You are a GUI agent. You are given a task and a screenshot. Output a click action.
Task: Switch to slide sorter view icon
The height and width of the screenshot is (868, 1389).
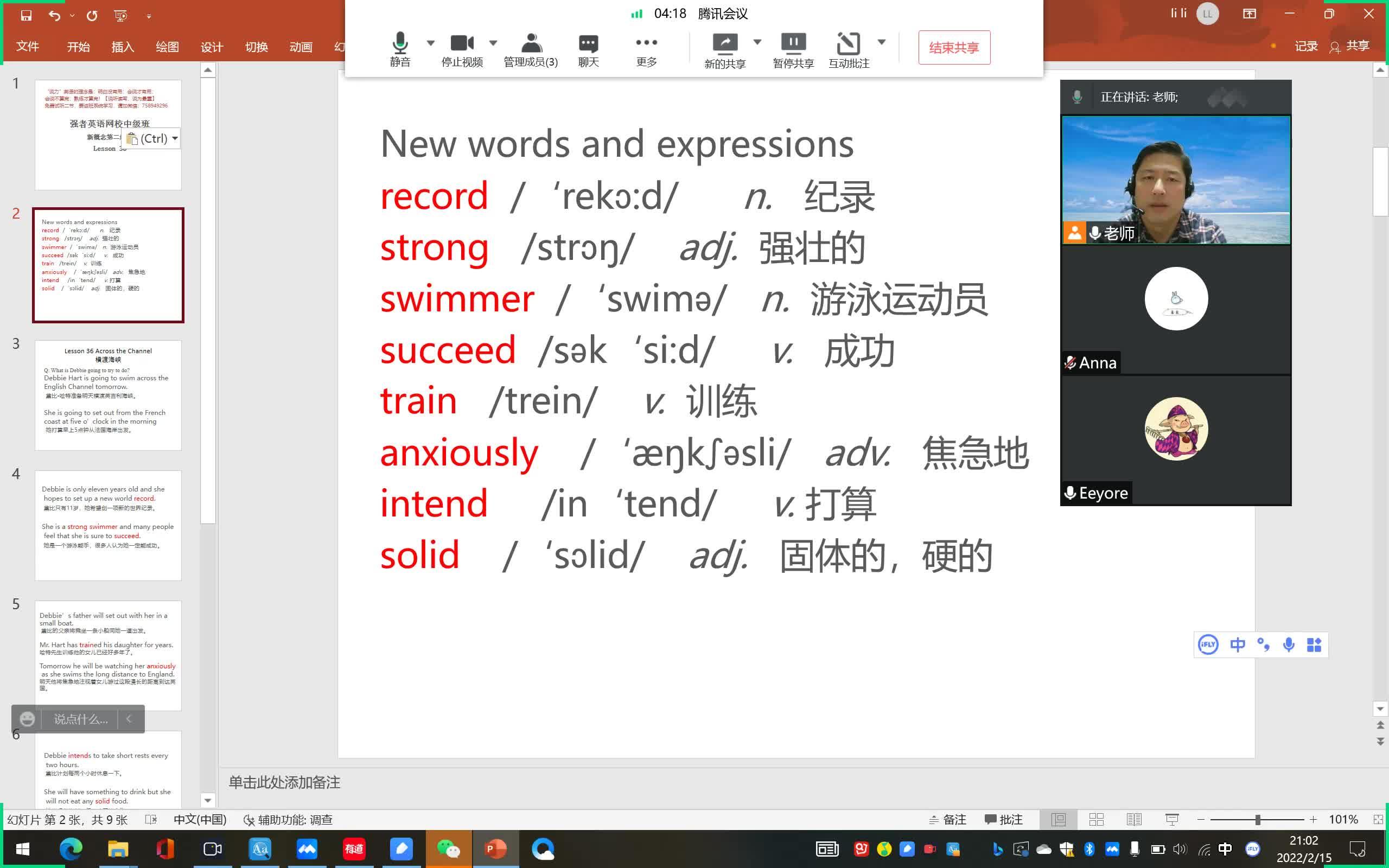point(1096,819)
